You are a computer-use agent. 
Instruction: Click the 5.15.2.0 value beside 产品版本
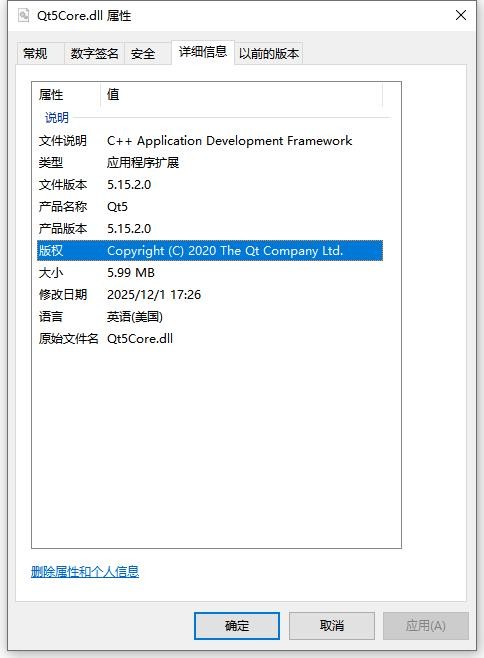tap(129, 229)
